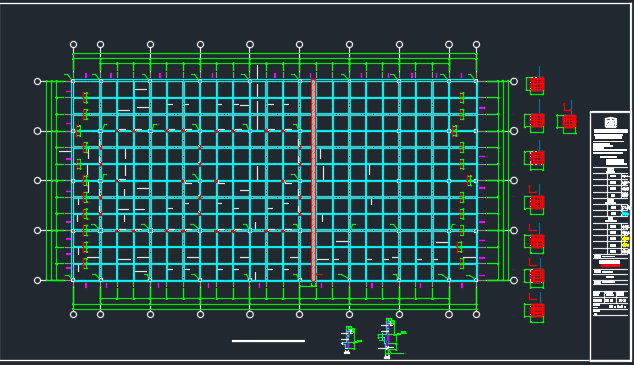Pick the top-right corner grid axis bubble above the plan
Viewport: 634px width, 365px height.
point(476,44)
